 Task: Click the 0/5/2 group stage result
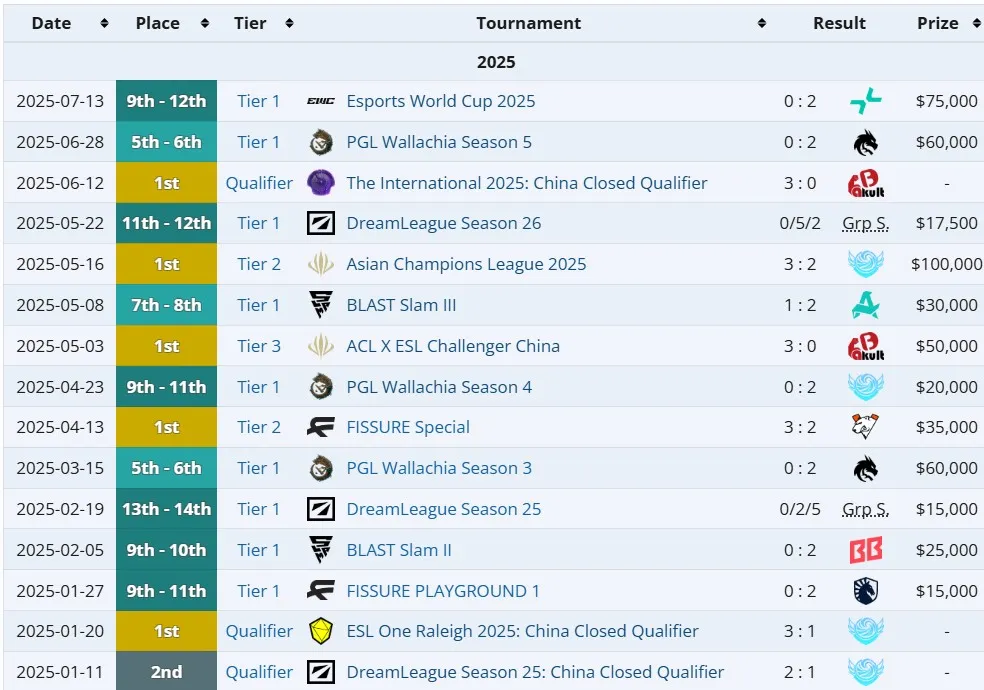coord(800,223)
